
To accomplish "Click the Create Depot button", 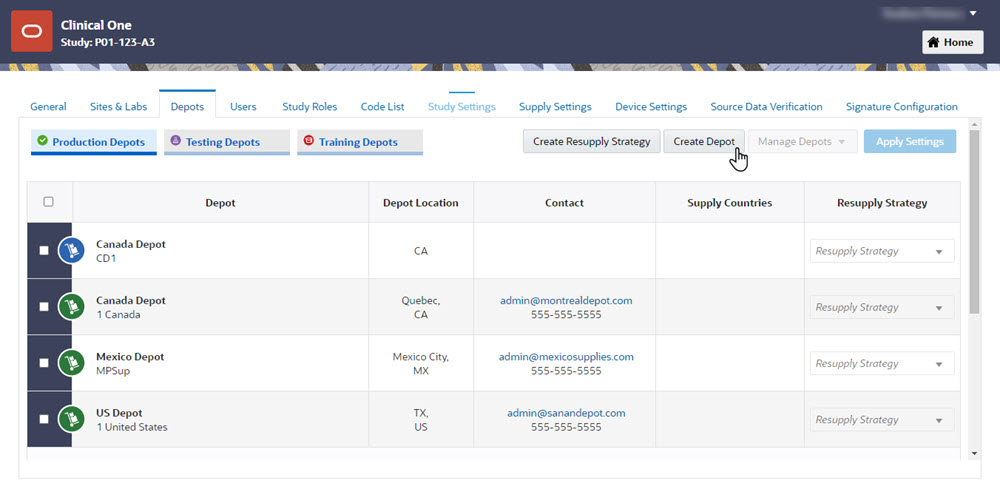I will [704, 142].
